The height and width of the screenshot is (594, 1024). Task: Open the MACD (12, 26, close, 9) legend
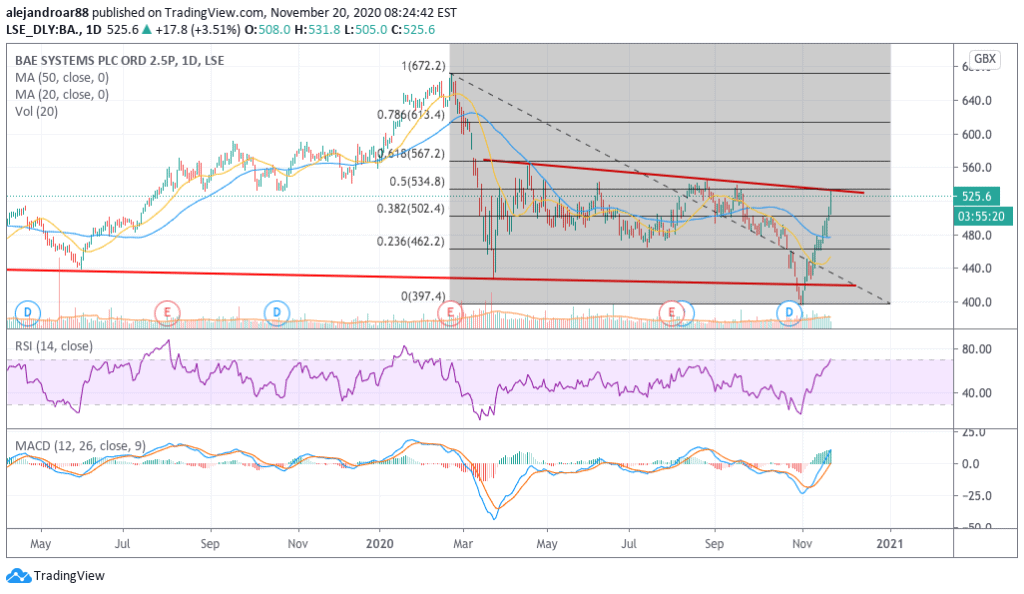[x=76, y=441]
